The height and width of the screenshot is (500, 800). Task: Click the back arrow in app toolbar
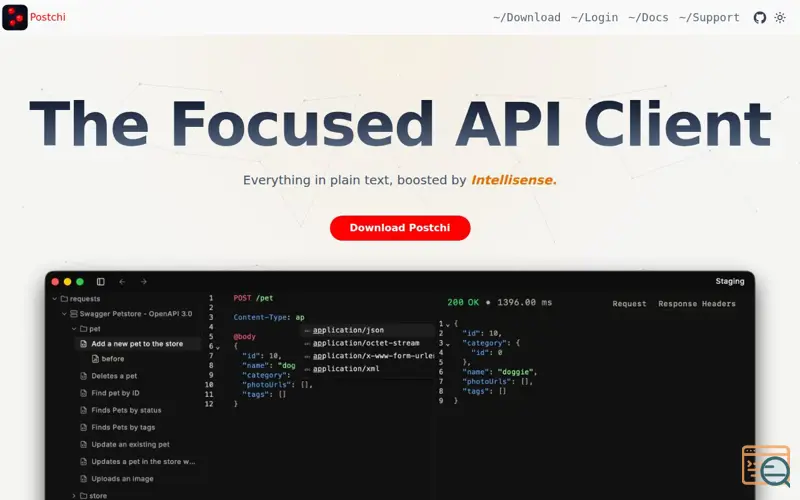[122, 282]
